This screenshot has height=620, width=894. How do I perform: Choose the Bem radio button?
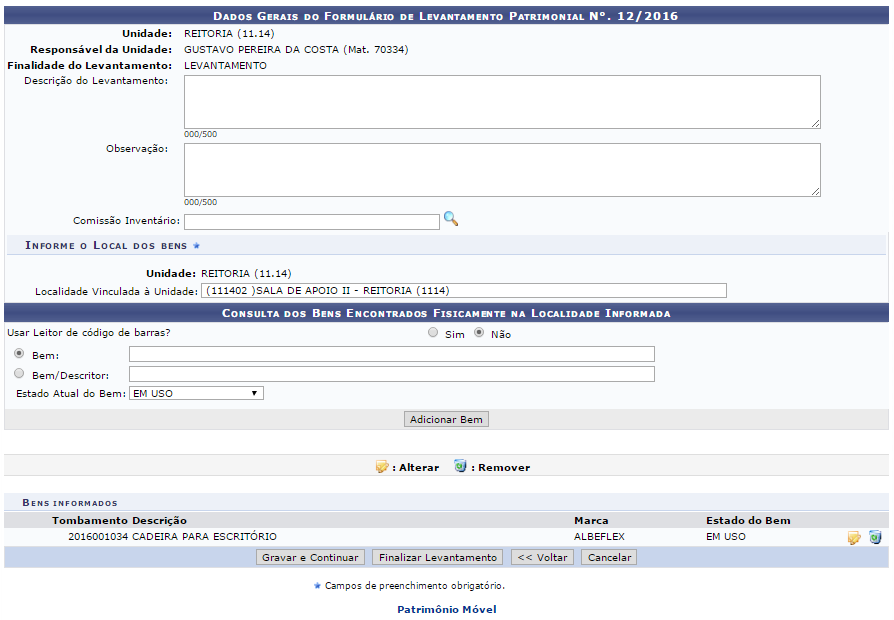pyautogui.click(x=20, y=354)
